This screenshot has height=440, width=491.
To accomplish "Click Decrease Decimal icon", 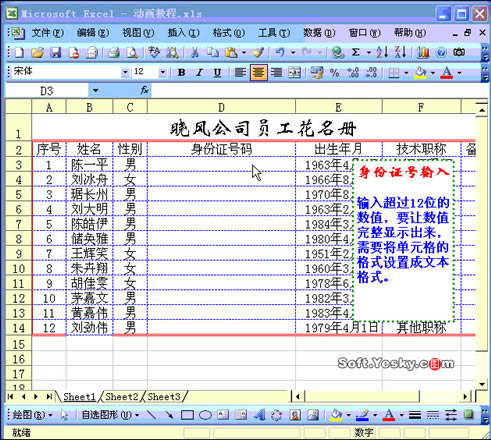I will point(371,72).
